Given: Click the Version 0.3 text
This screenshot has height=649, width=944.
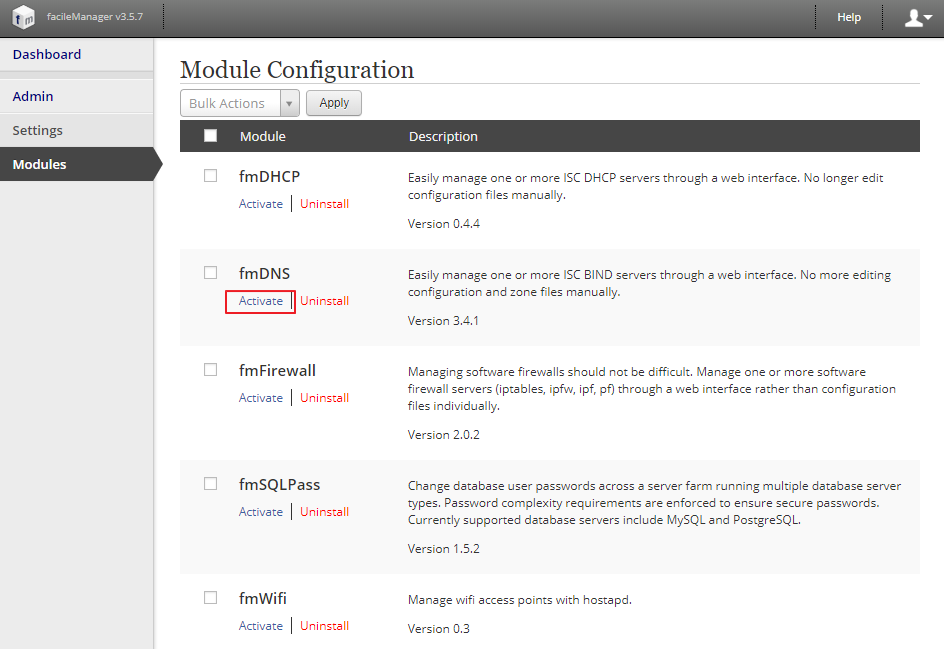Looking at the screenshot, I should tap(438, 629).
